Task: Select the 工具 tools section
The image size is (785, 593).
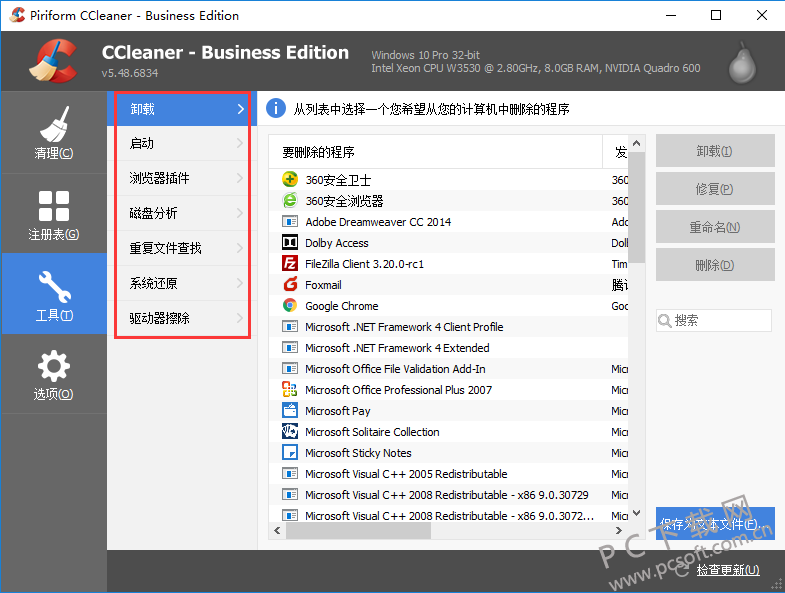Action: pos(54,294)
